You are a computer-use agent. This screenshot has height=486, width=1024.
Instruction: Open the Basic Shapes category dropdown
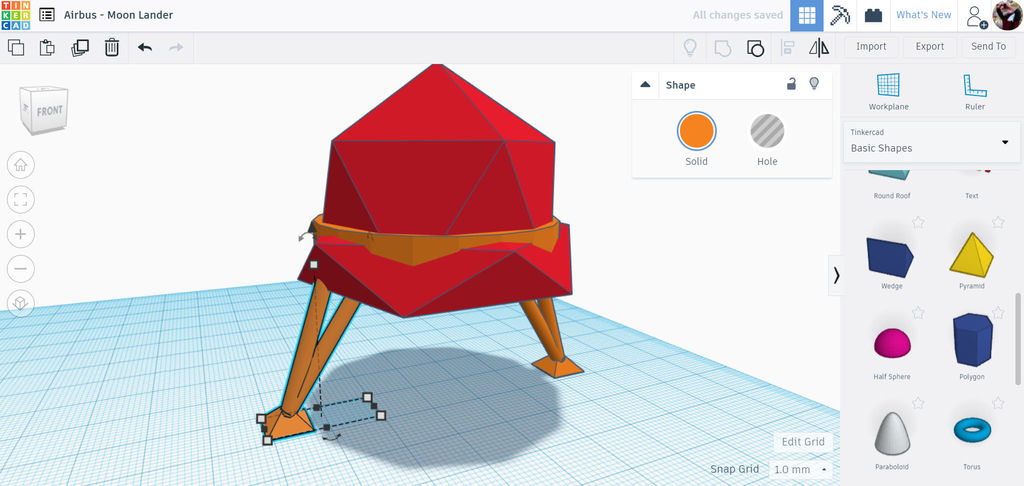931,141
